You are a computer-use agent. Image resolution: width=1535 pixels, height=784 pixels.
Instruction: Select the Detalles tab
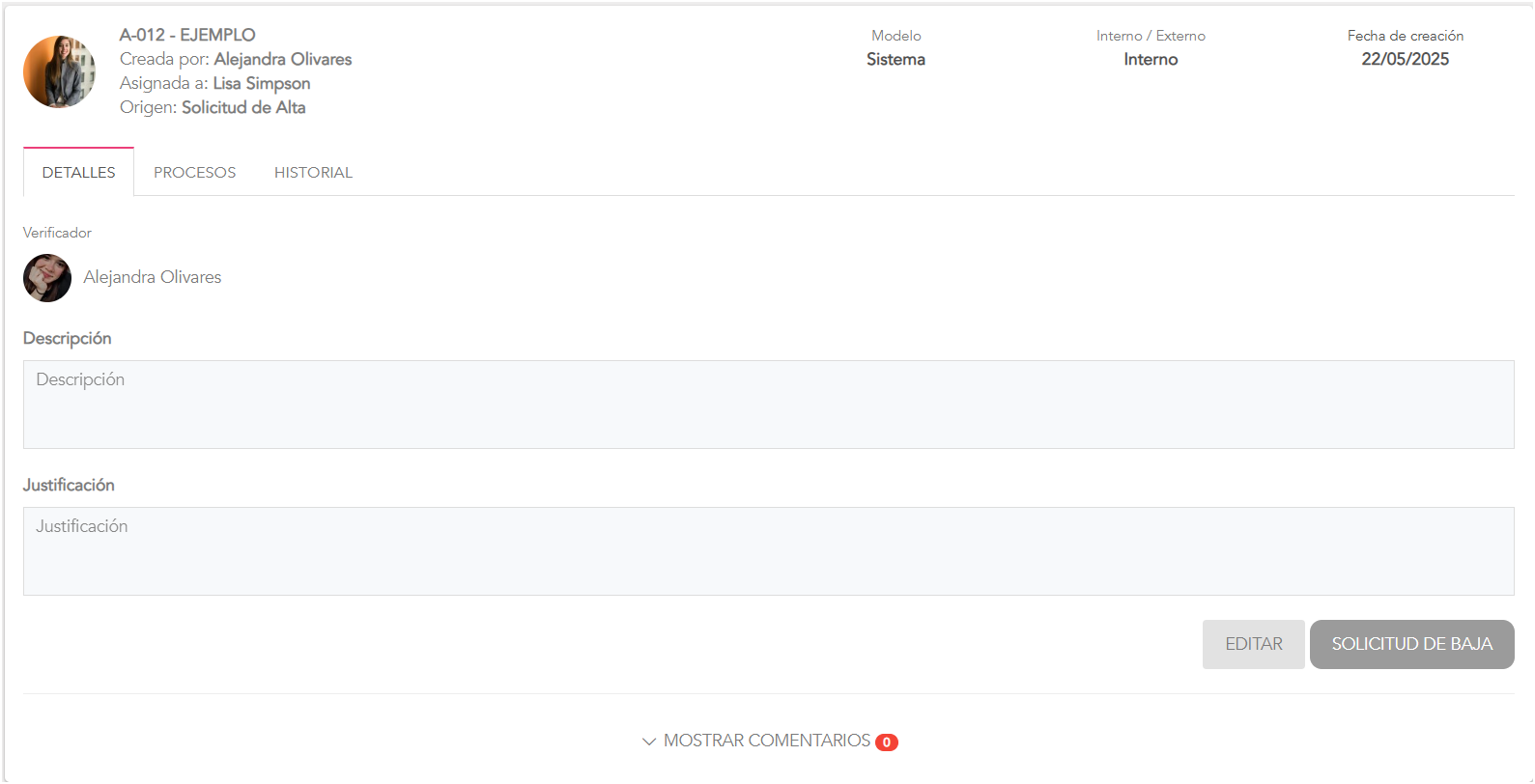78,173
